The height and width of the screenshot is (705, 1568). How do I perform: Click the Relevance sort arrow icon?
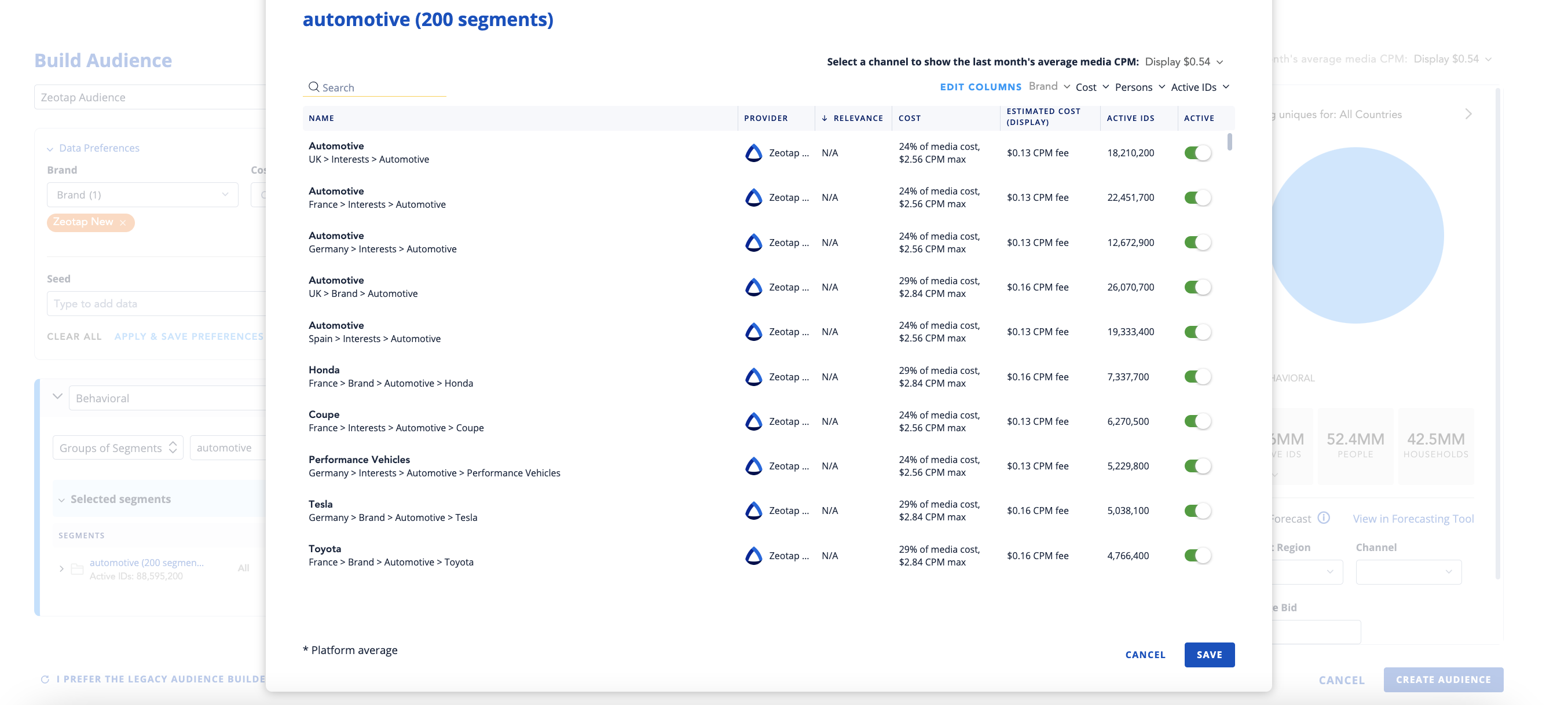[x=824, y=118]
